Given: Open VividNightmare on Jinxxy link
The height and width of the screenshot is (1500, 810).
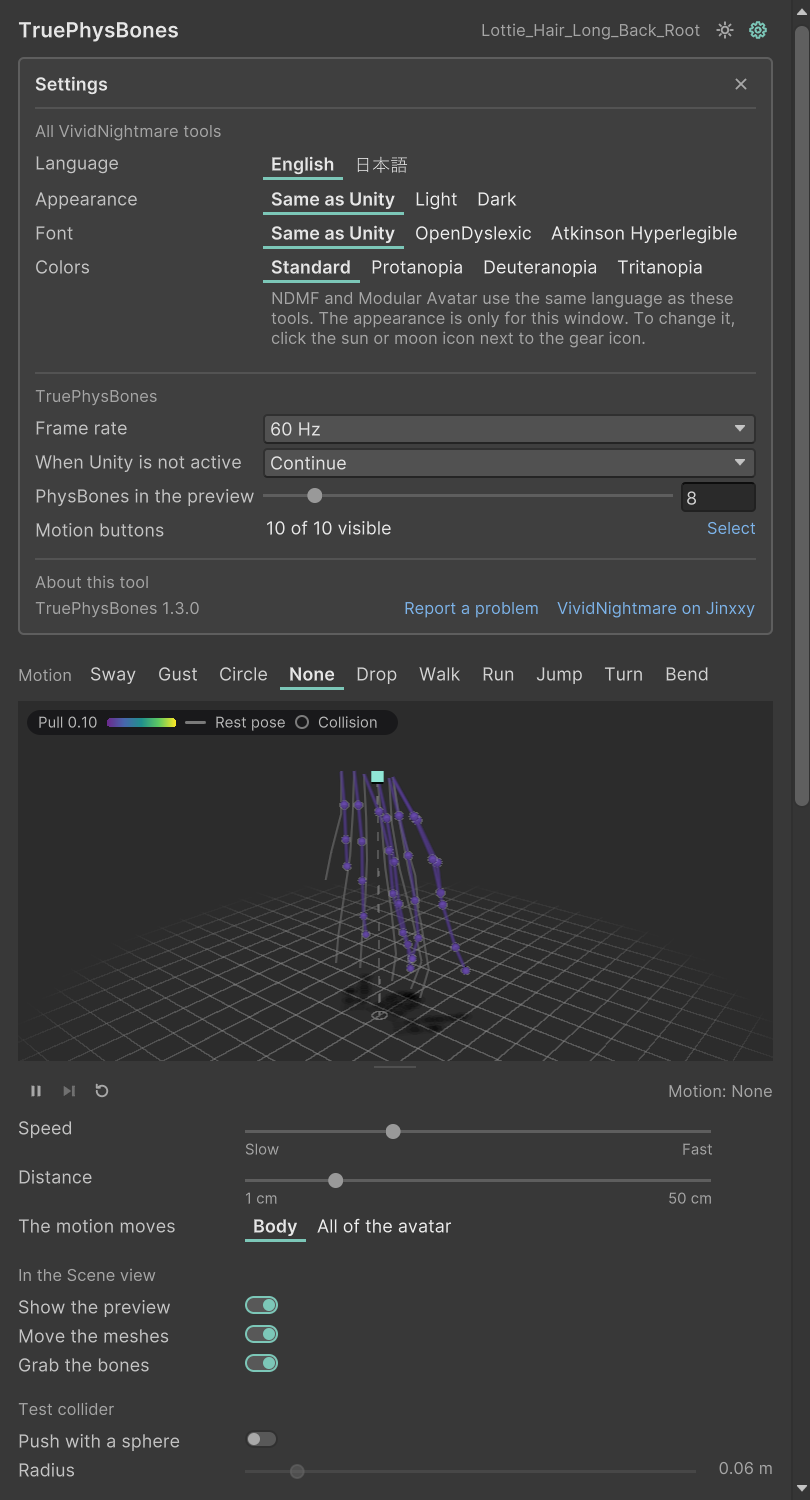Looking at the screenshot, I should 656,608.
